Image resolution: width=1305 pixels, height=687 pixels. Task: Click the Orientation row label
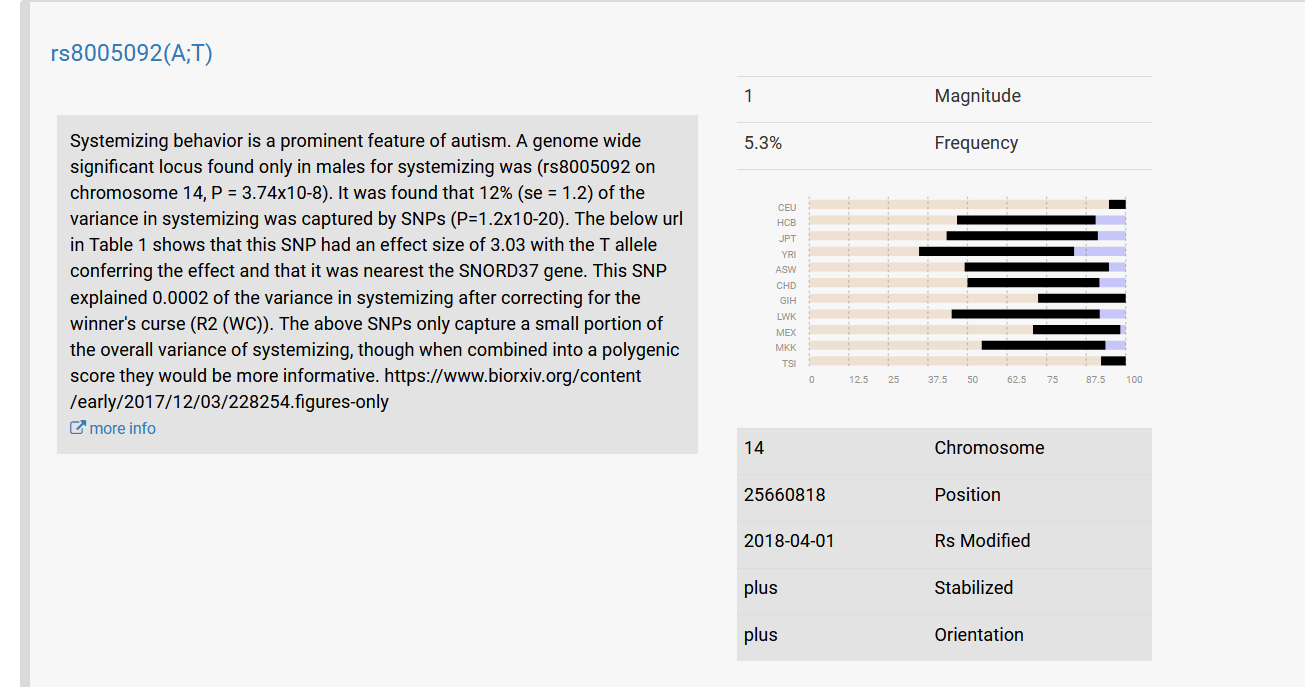click(978, 635)
